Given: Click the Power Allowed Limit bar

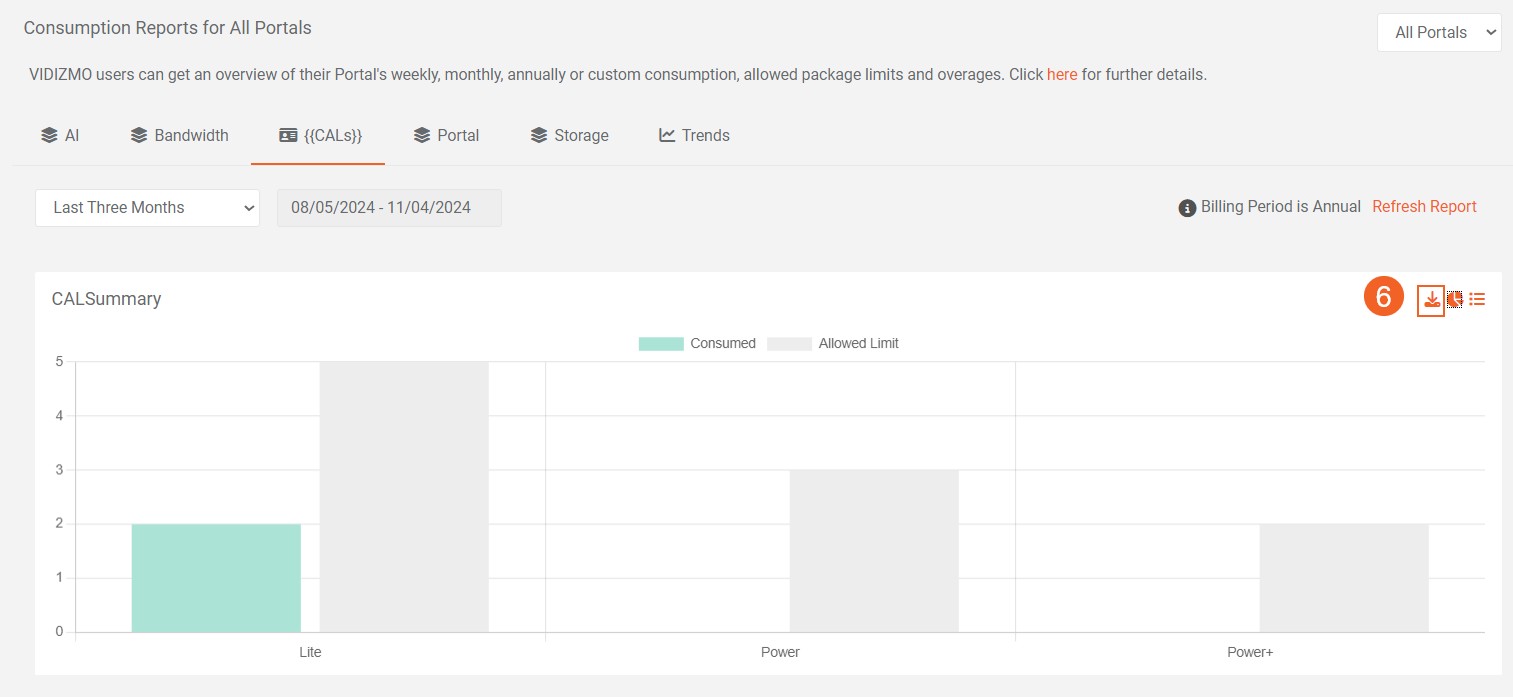Looking at the screenshot, I should (874, 550).
